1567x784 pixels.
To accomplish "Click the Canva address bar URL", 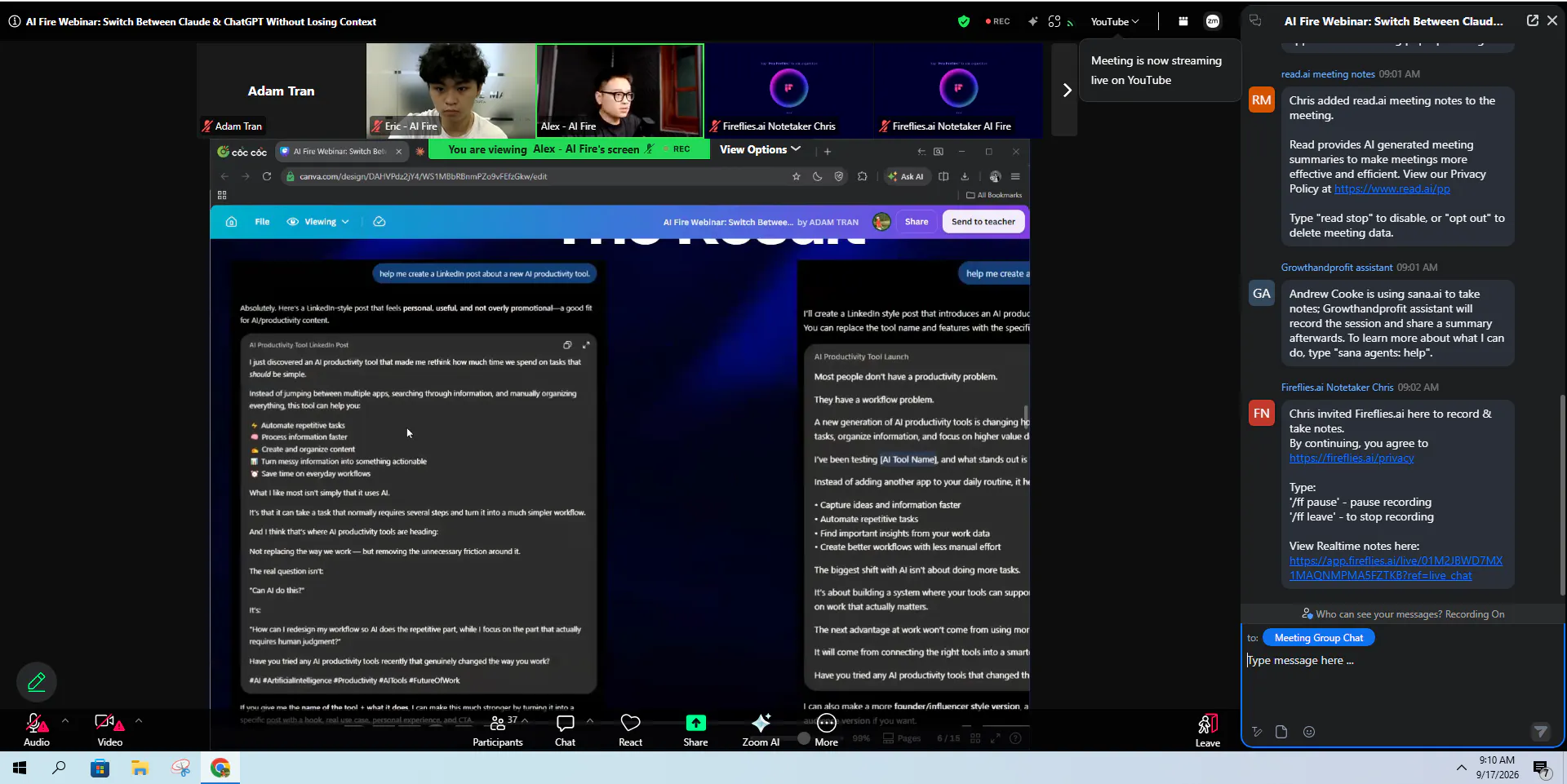I will click(423, 176).
